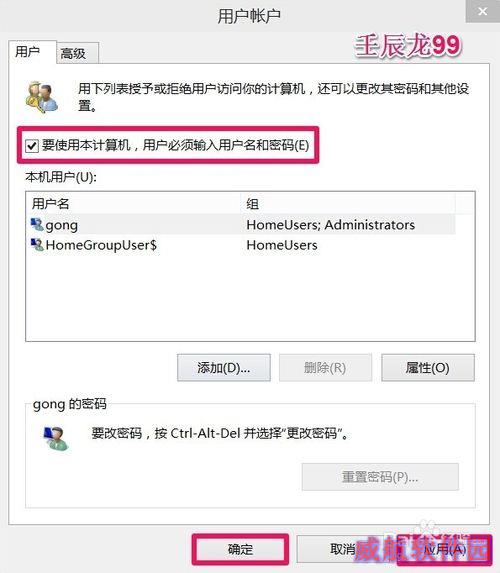Select the 用户 tab

[x=33, y=52]
